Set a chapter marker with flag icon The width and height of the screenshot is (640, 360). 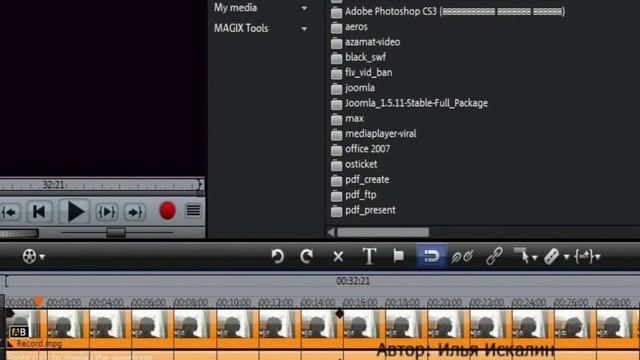398,256
